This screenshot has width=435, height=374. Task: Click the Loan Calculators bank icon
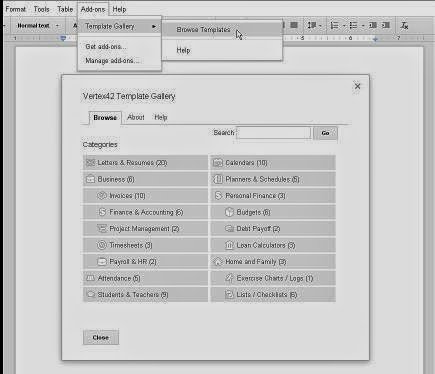point(229,245)
